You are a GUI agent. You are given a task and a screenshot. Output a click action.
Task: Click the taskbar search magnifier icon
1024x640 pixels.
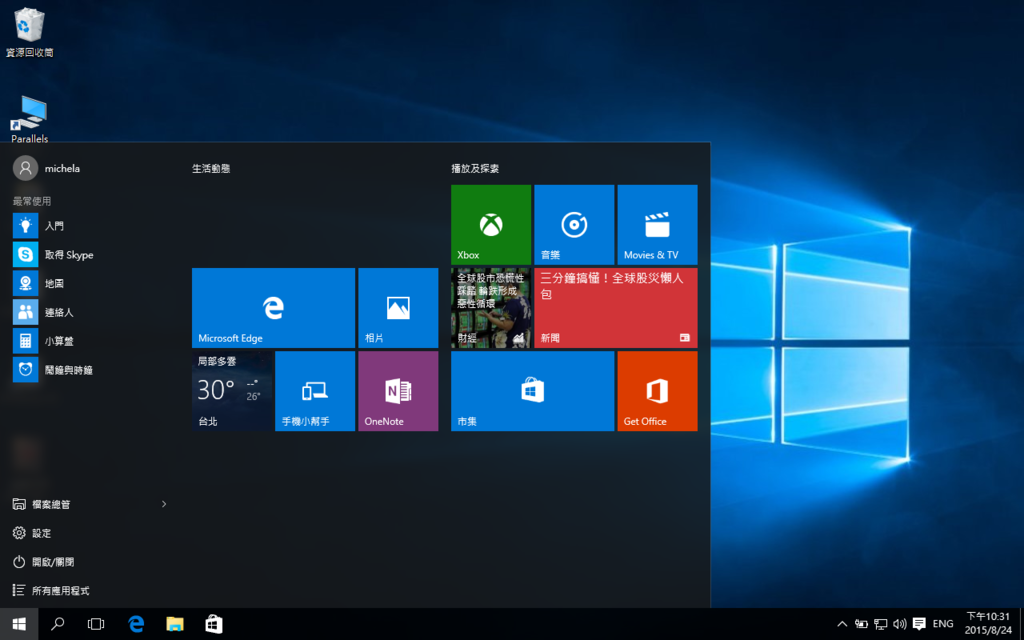click(57, 624)
